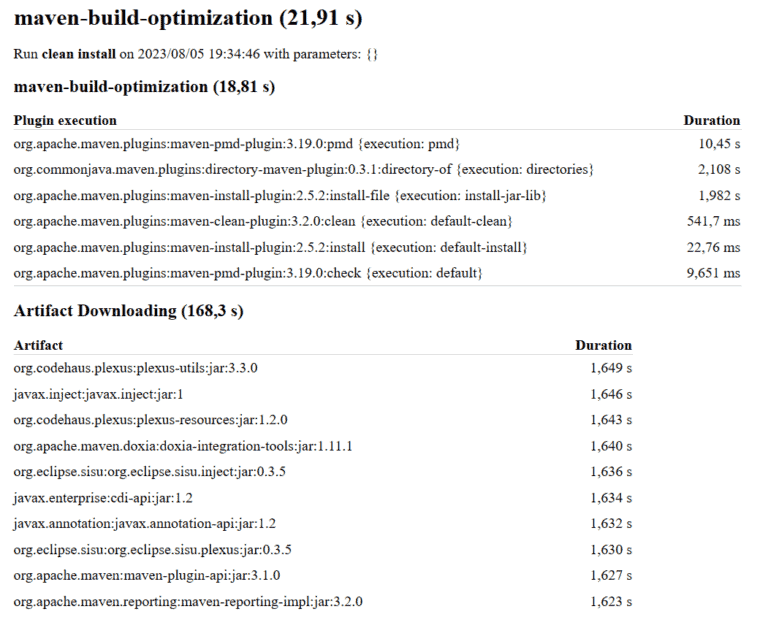Click the Duration header in plugin table
The width and height of the screenshot is (768, 617).
pyautogui.click(x=711, y=120)
